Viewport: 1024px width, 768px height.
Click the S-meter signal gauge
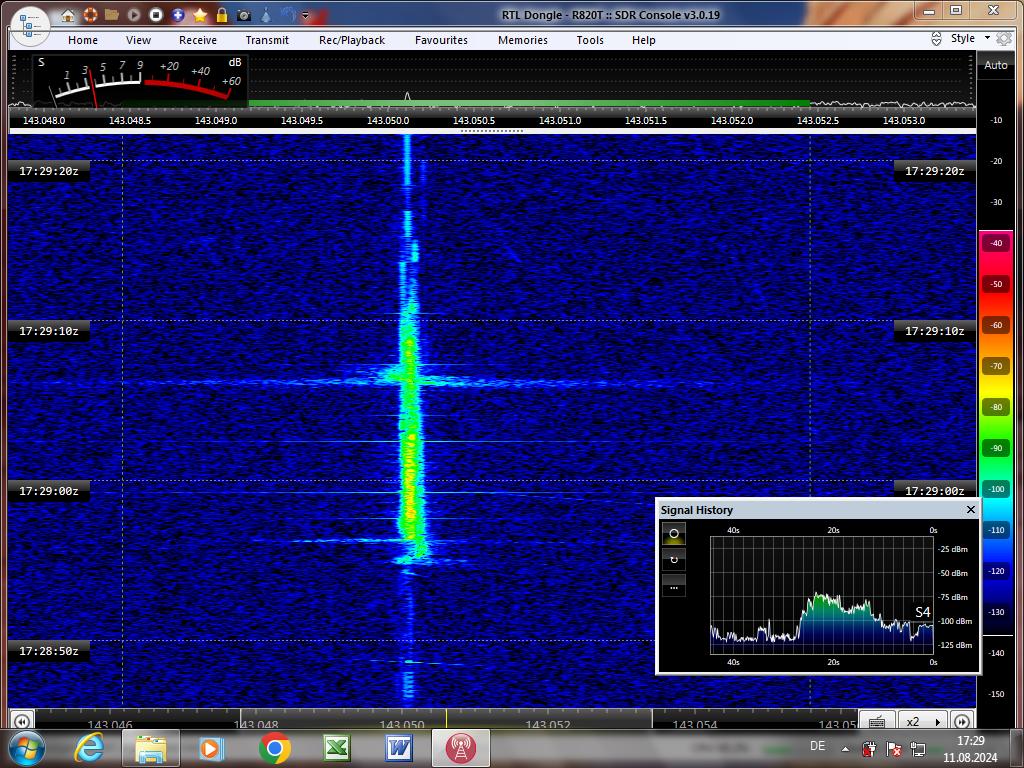[x=140, y=80]
